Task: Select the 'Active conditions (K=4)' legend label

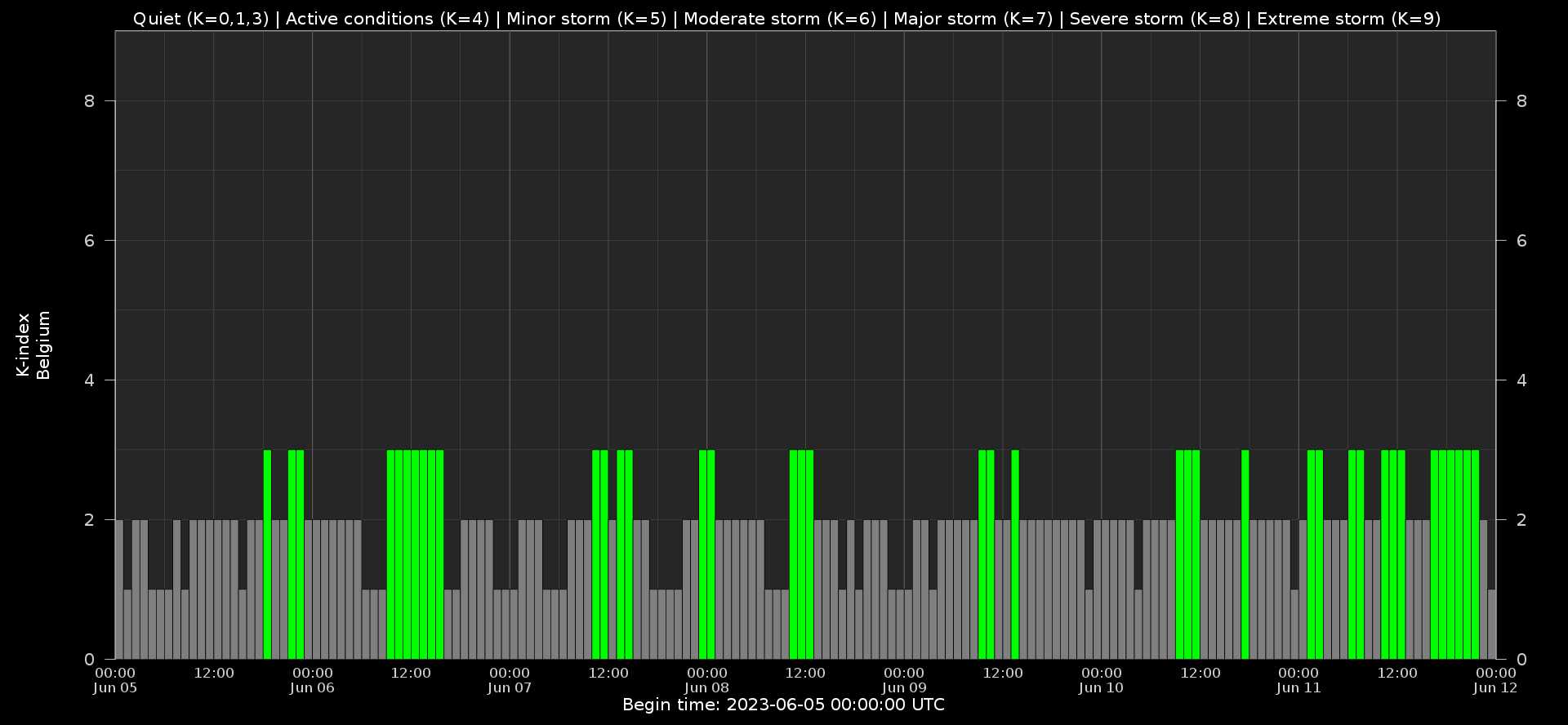Action: pyautogui.click(x=387, y=19)
